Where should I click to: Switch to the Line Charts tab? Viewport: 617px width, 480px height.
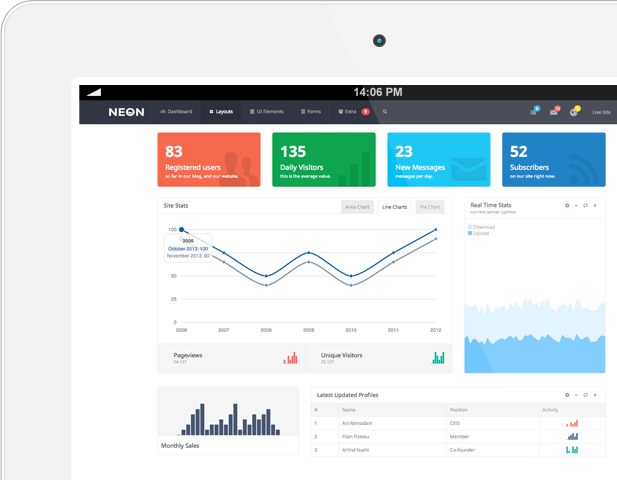point(394,207)
